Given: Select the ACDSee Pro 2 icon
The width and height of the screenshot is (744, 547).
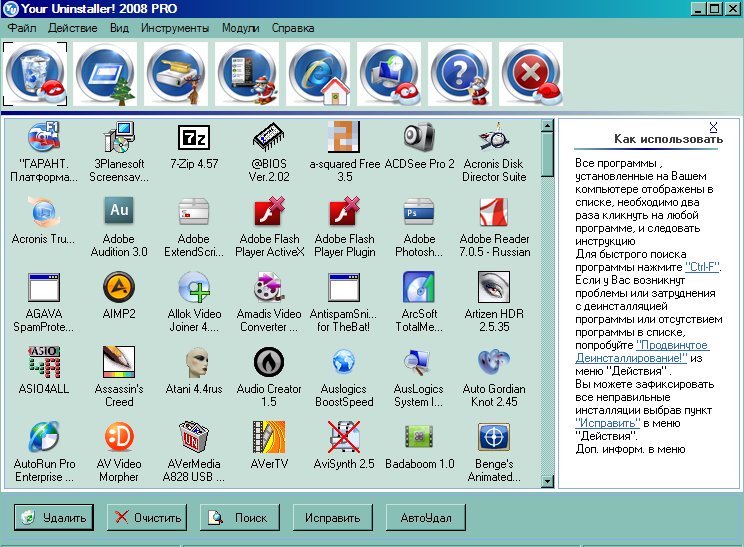Looking at the screenshot, I should (x=419, y=138).
